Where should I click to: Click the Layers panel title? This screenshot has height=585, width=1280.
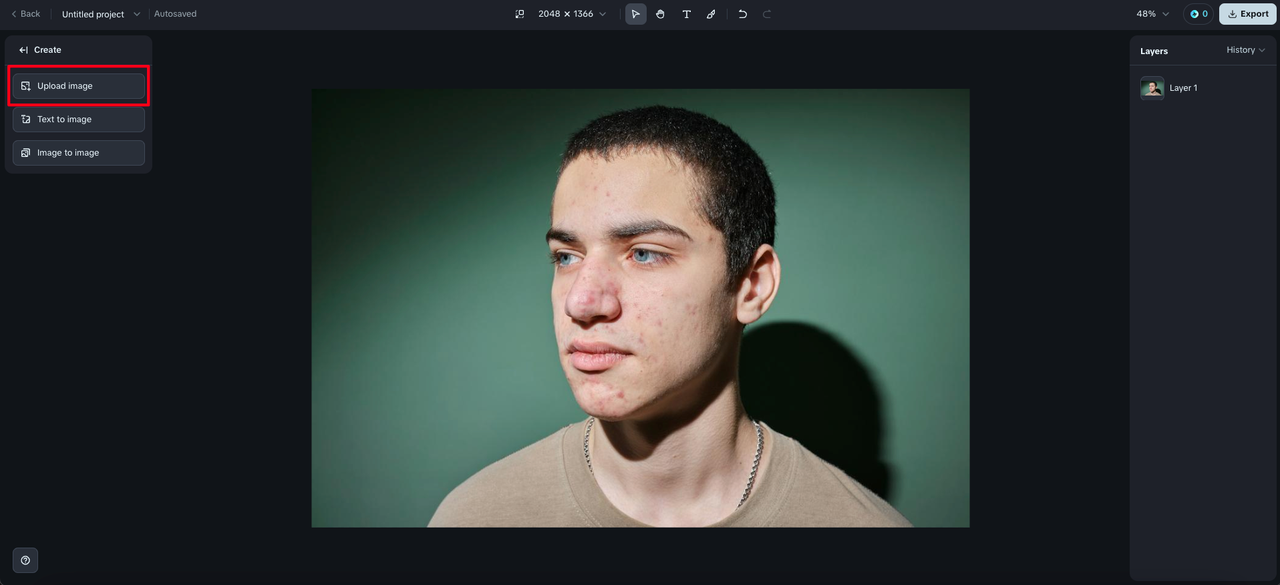pyautogui.click(x=1154, y=51)
